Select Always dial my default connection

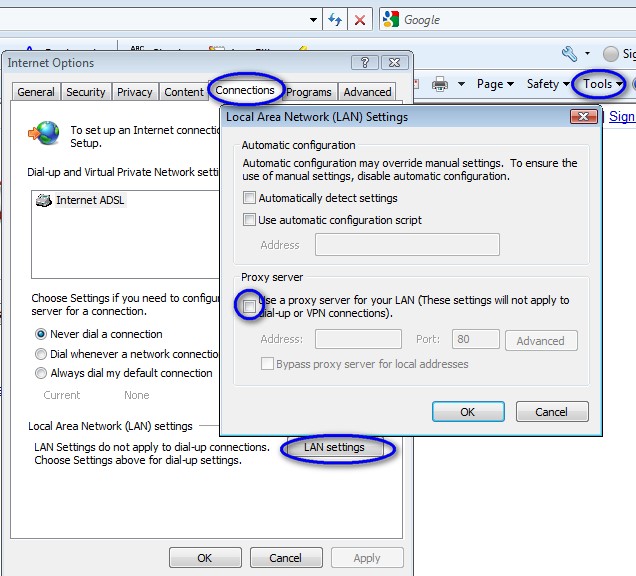[41, 373]
